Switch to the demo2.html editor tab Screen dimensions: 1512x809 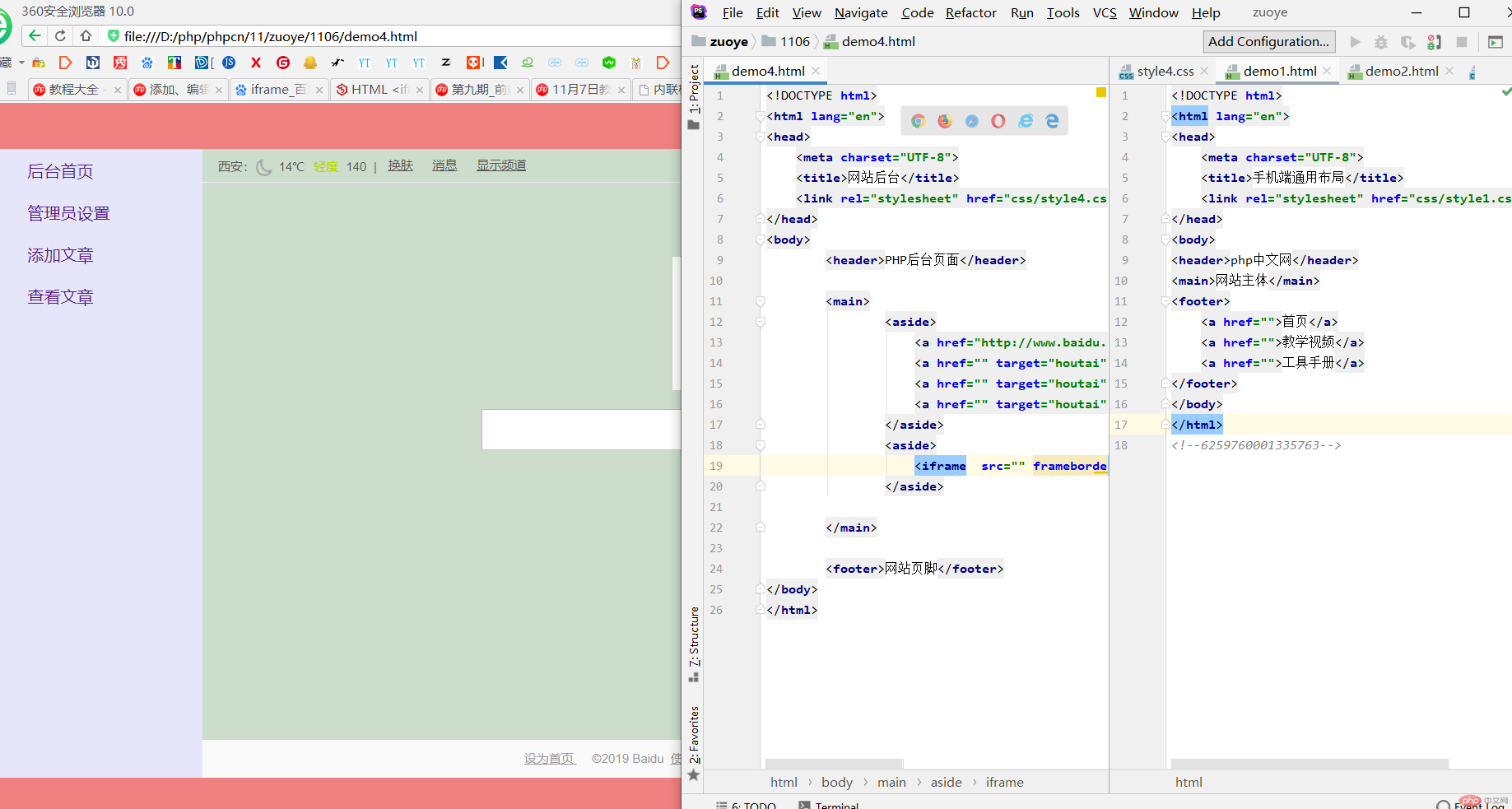click(x=1401, y=72)
